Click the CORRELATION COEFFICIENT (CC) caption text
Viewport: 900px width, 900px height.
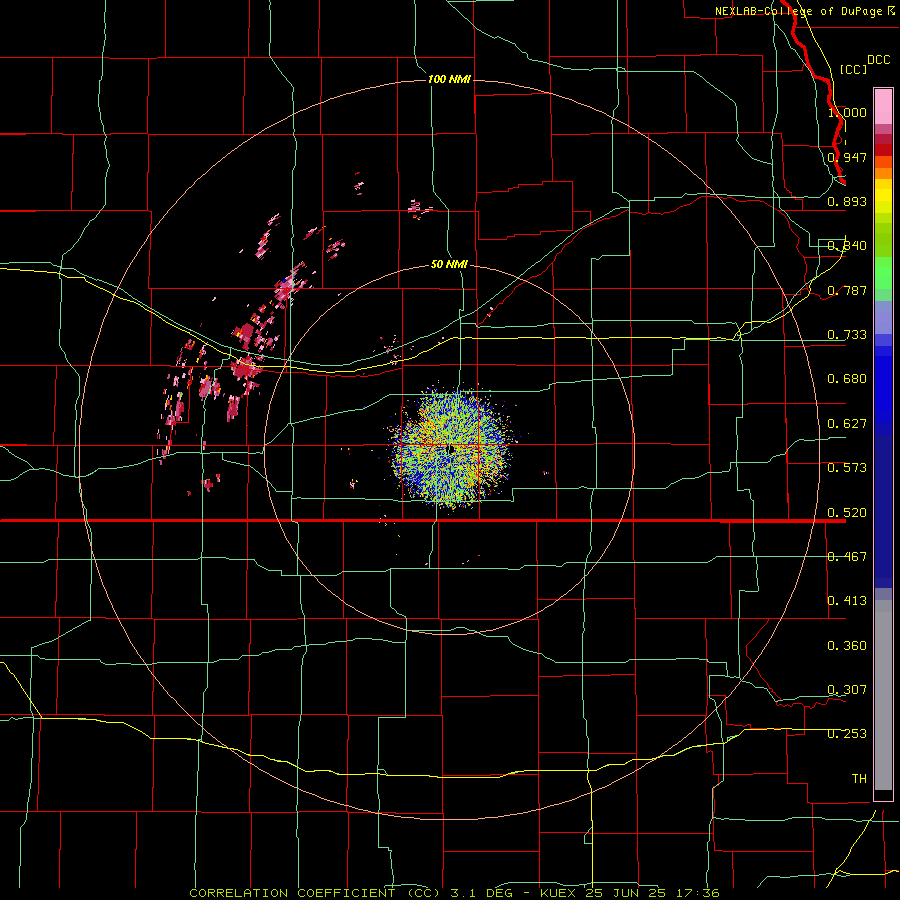(x=315, y=893)
